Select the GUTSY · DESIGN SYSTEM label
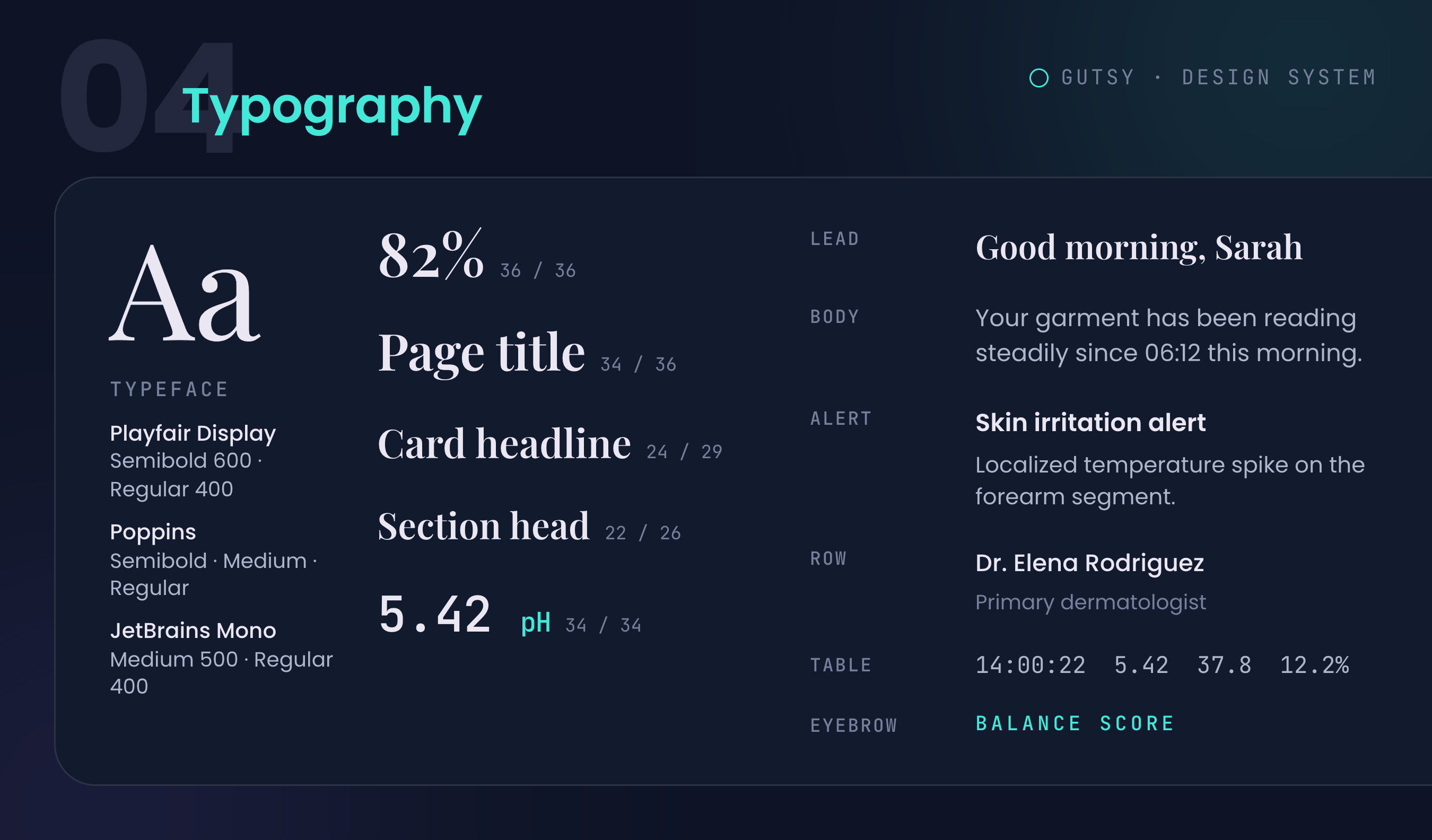 pos(1219,77)
